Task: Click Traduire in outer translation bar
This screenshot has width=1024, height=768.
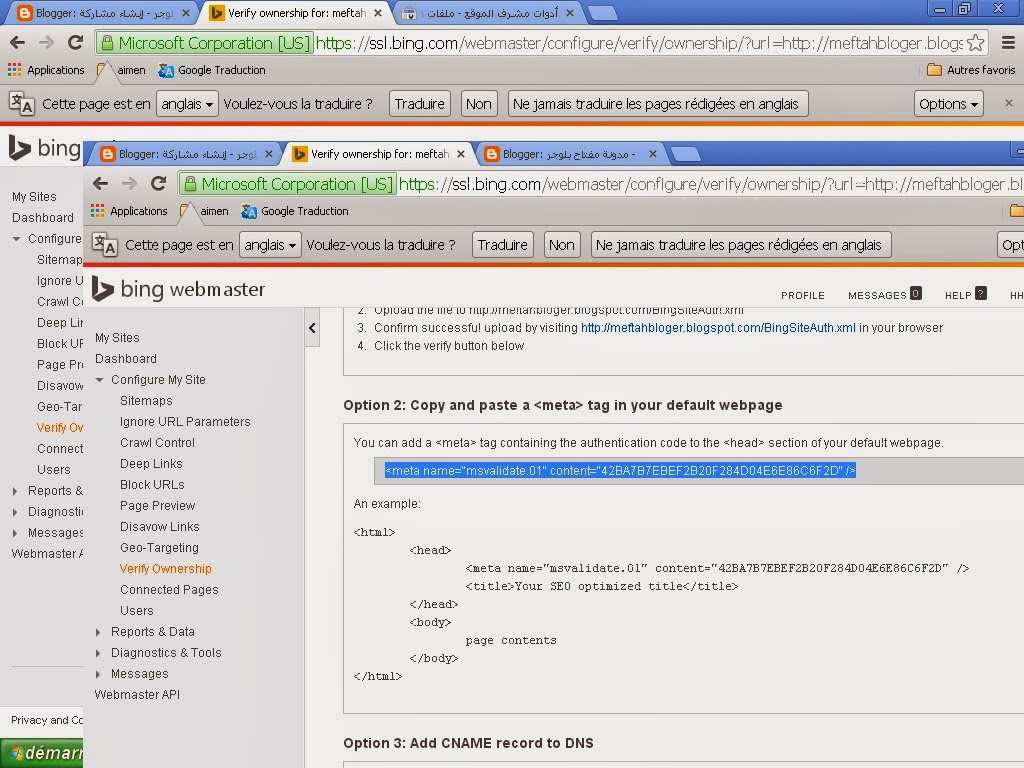Action: (x=419, y=104)
